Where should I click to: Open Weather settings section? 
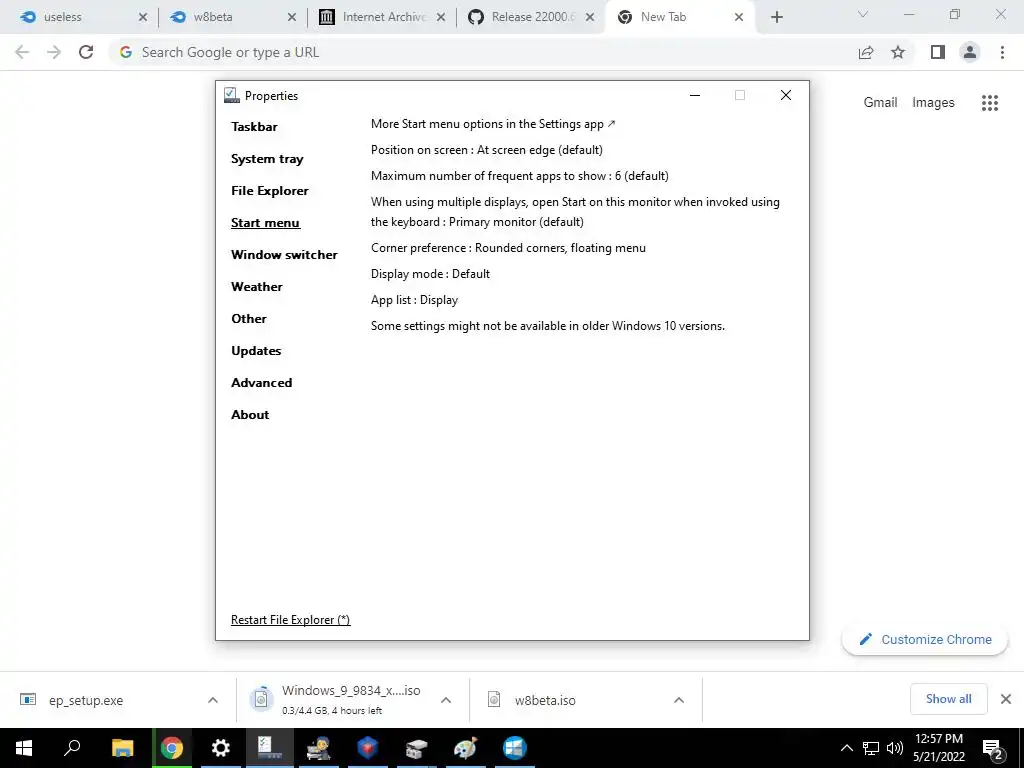257,287
